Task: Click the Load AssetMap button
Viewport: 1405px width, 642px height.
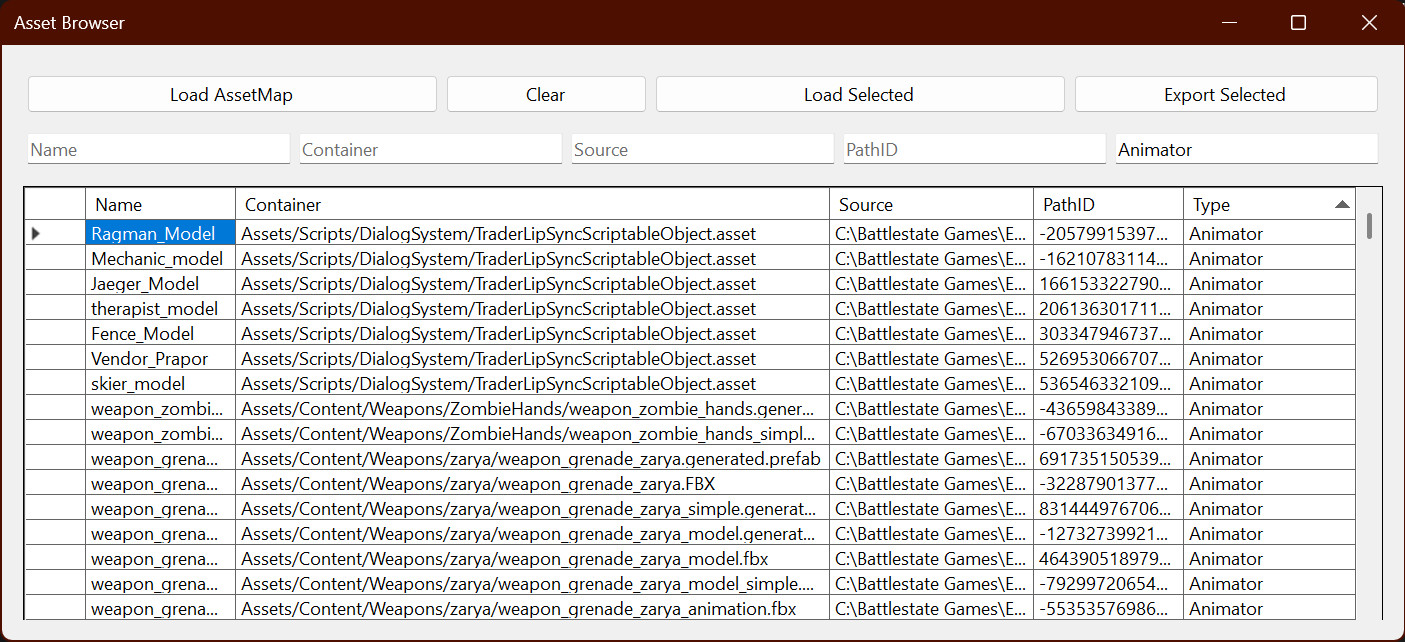Action: [x=232, y=95]
